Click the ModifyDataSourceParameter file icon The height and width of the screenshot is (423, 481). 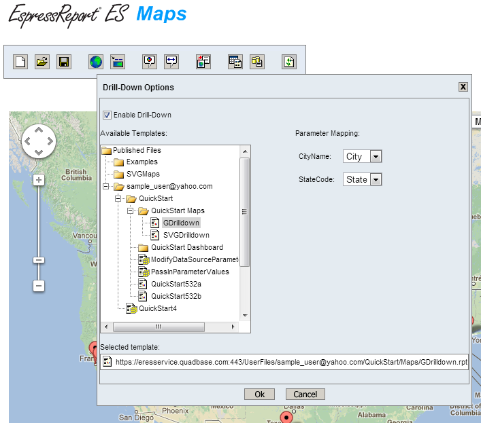pyautogui.click(x=144, y=260)
